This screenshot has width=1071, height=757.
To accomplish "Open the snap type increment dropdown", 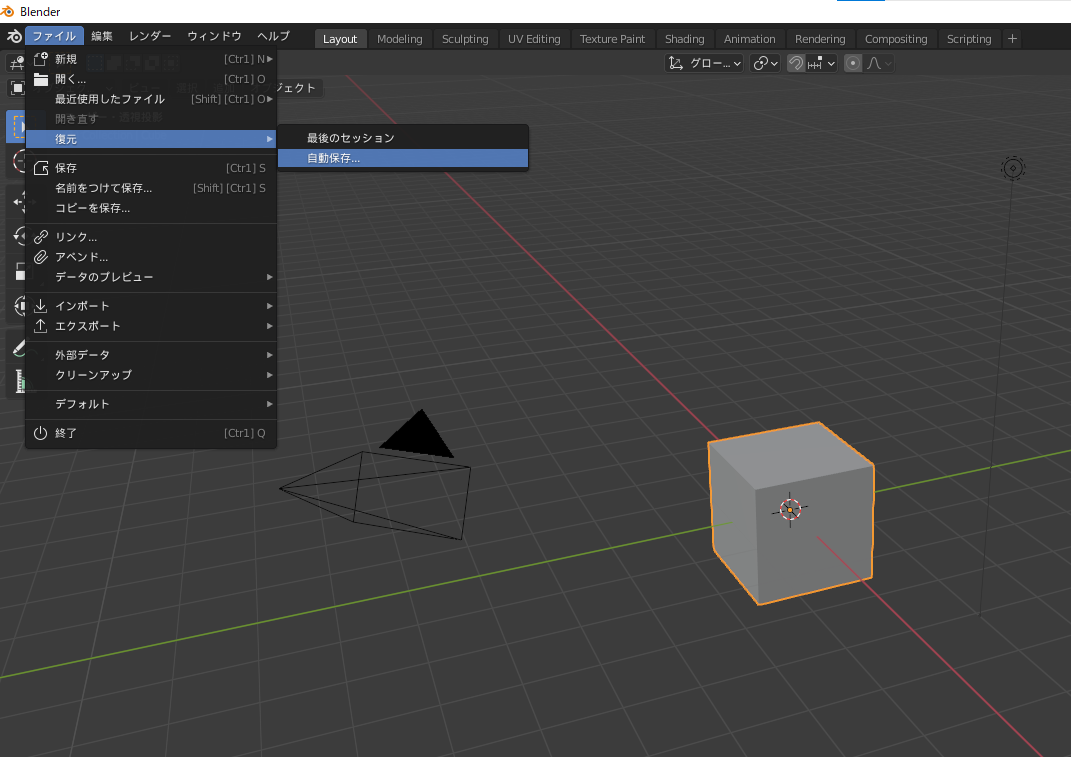I will point(822,64).
